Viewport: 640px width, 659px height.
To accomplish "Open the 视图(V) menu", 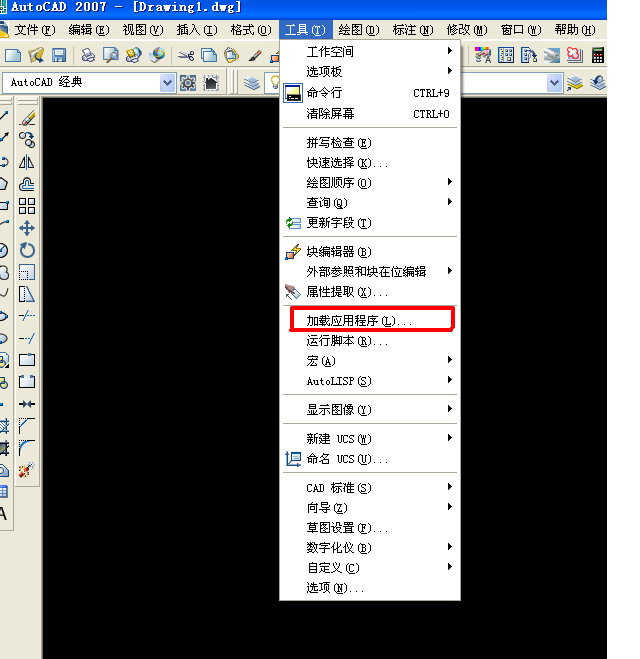I will [143, 30].
